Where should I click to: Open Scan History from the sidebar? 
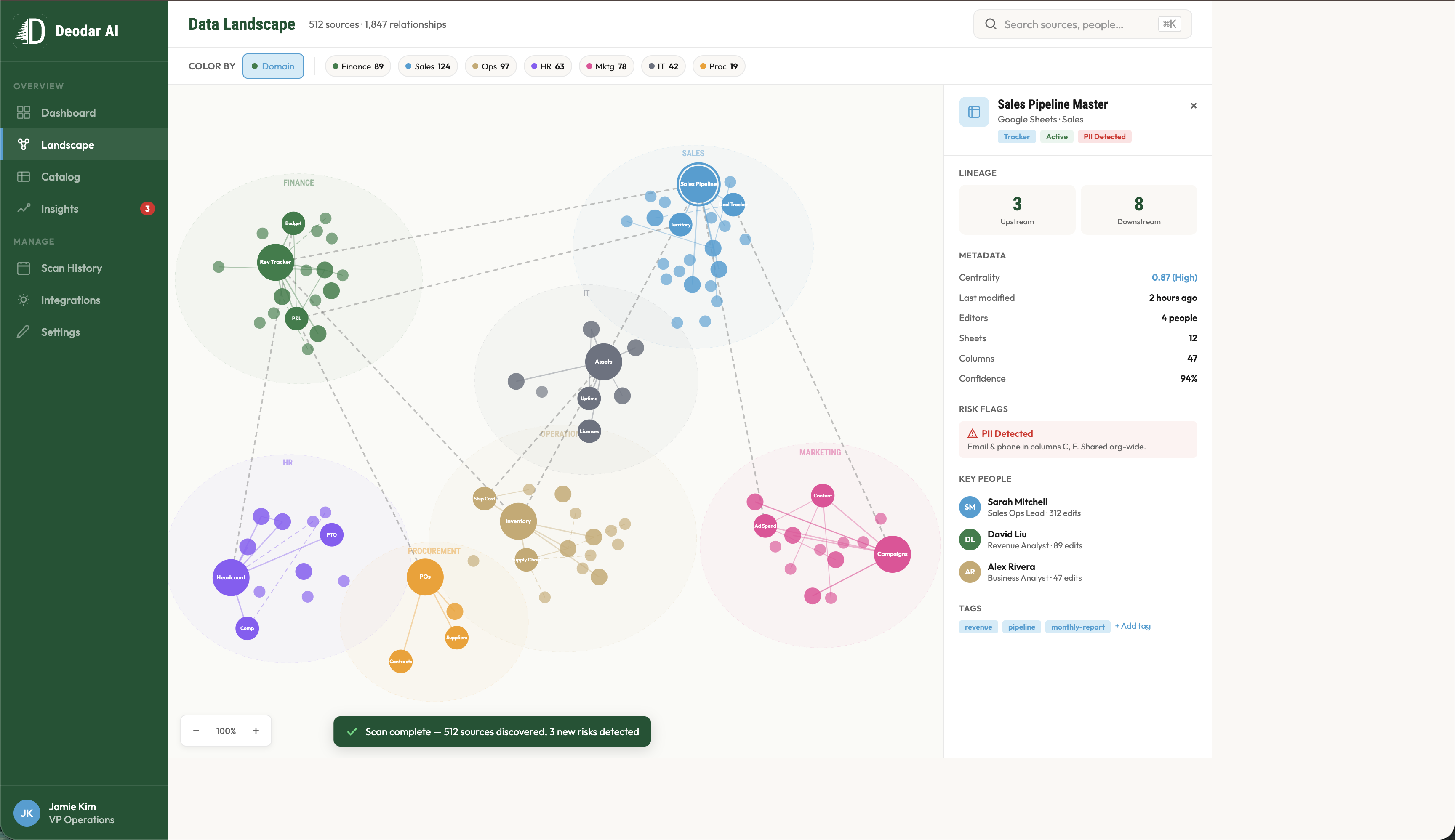pyautogui.click(x=71, y=268)
